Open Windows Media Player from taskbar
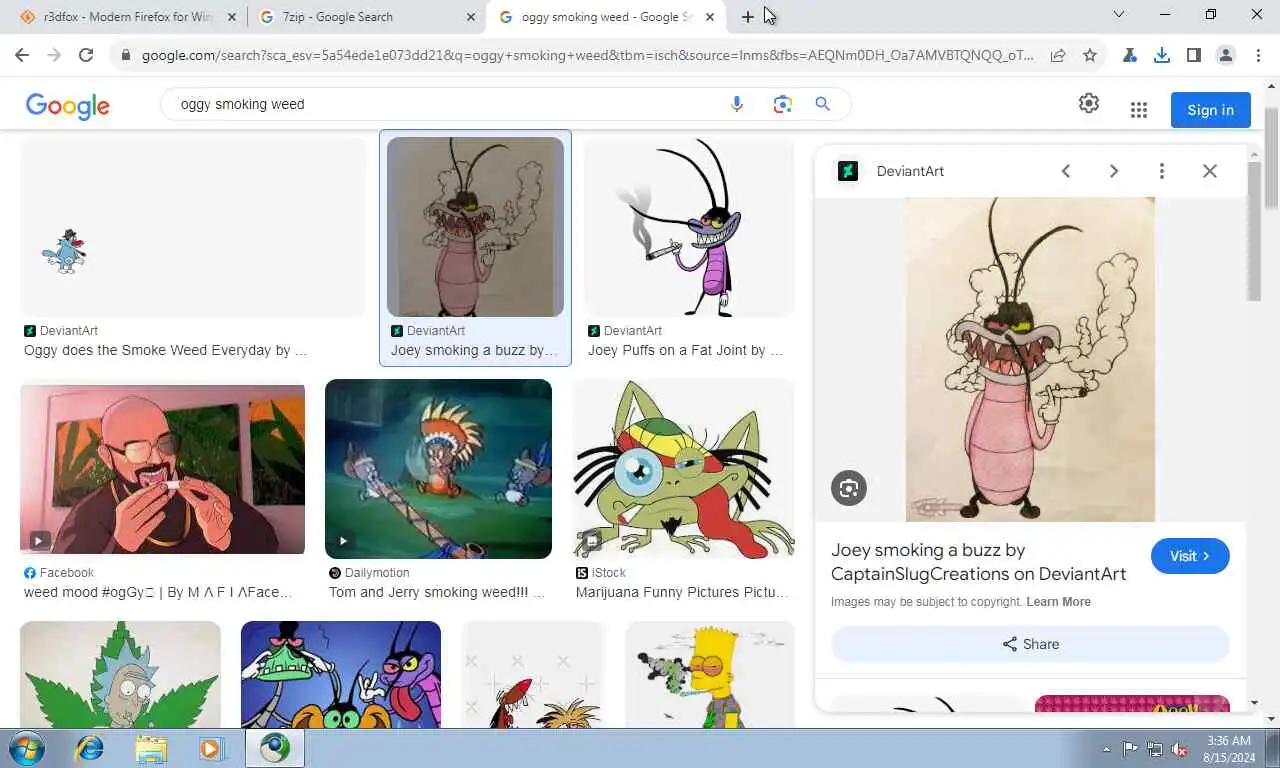1280x768 pixels. pos(212,748)
